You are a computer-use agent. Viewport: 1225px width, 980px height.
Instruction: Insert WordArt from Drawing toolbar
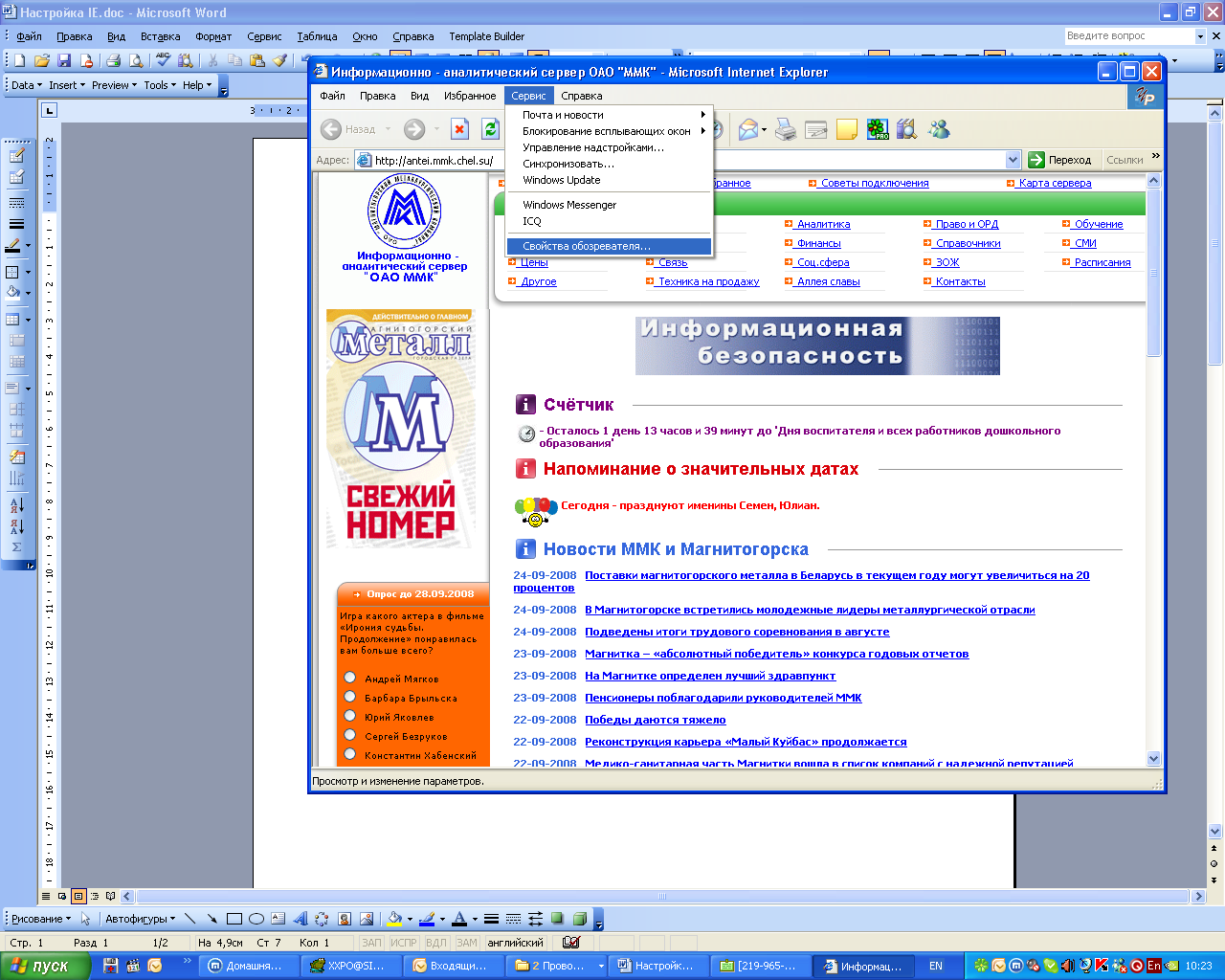300,919
